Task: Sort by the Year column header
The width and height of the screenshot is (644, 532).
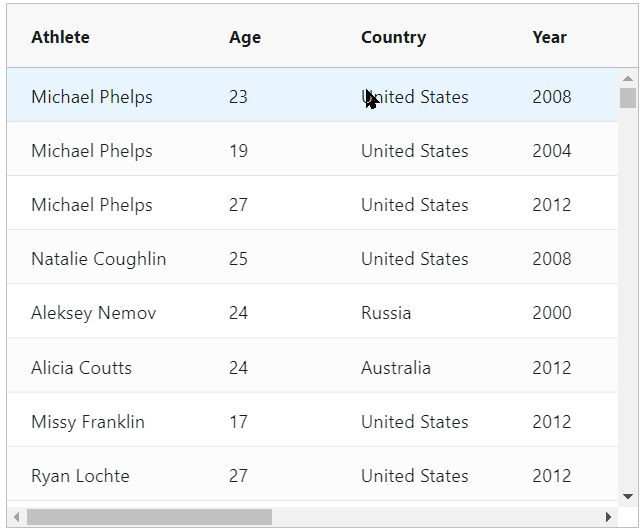Action: point(550,37)
